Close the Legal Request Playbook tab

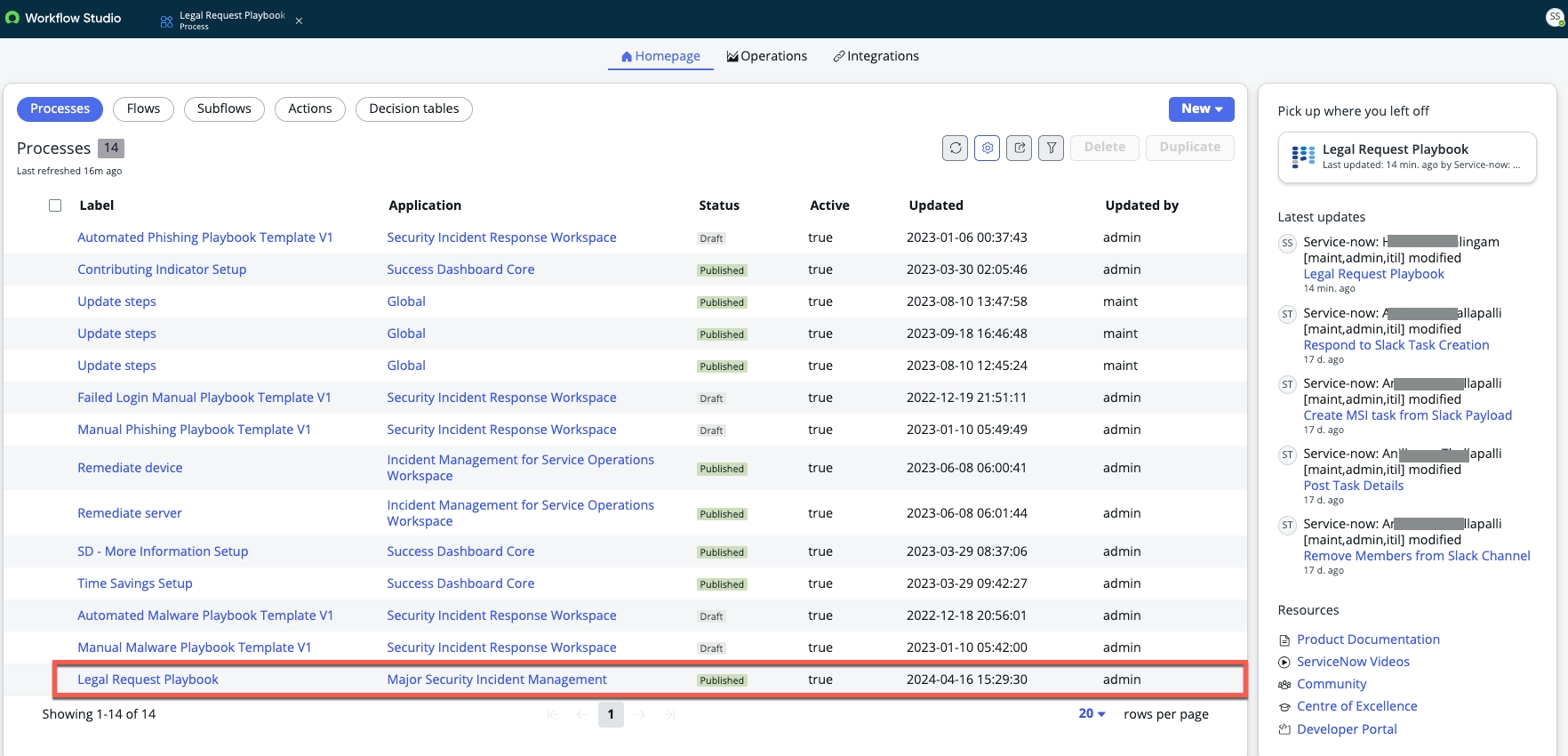tap(299, 20)
